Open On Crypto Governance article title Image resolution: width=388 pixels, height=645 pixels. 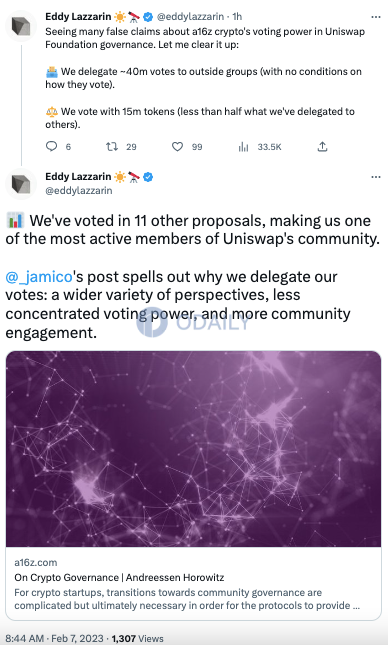[x=119, y=578]
